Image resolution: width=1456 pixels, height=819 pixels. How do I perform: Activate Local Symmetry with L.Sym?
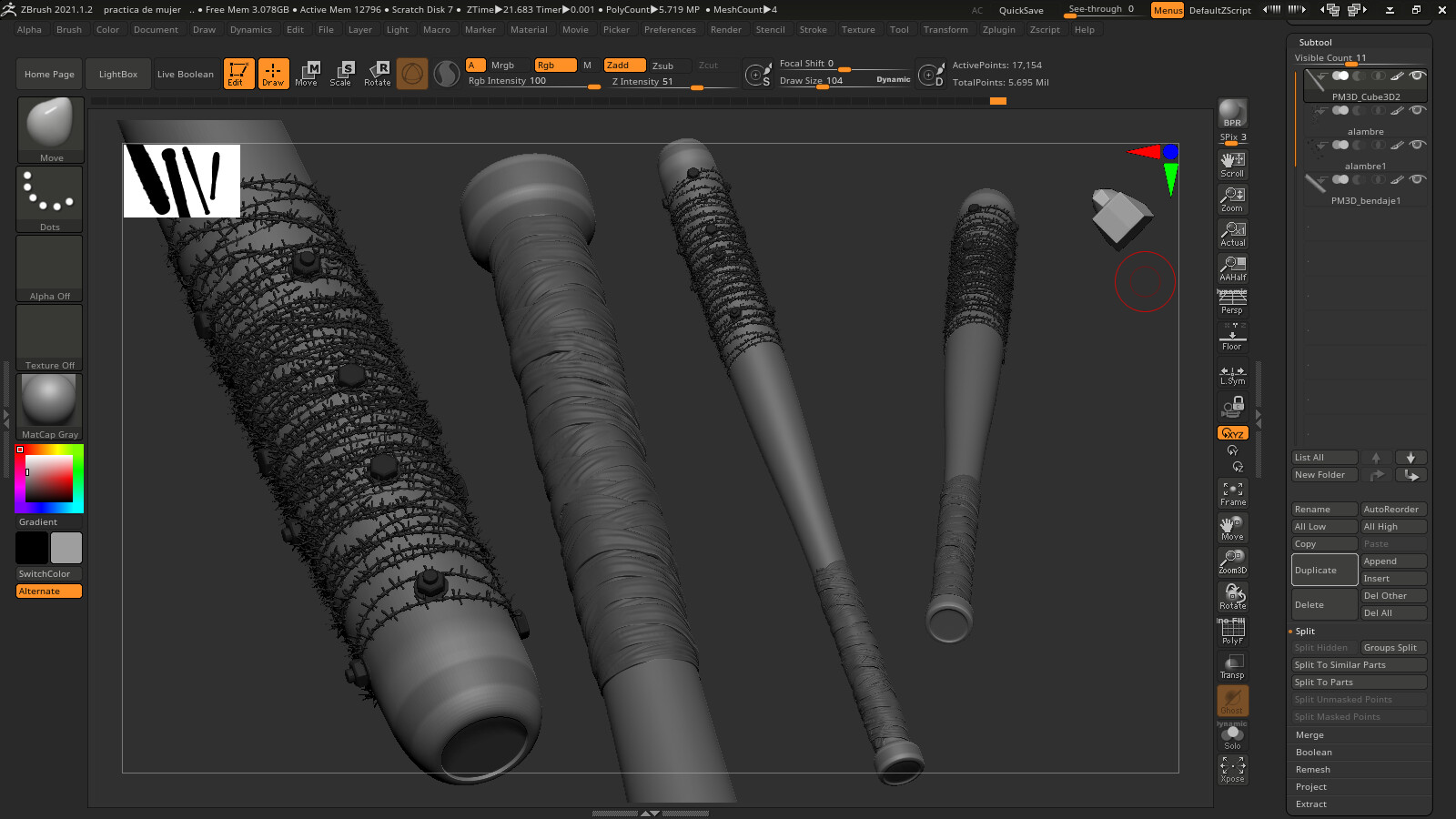1232,373
